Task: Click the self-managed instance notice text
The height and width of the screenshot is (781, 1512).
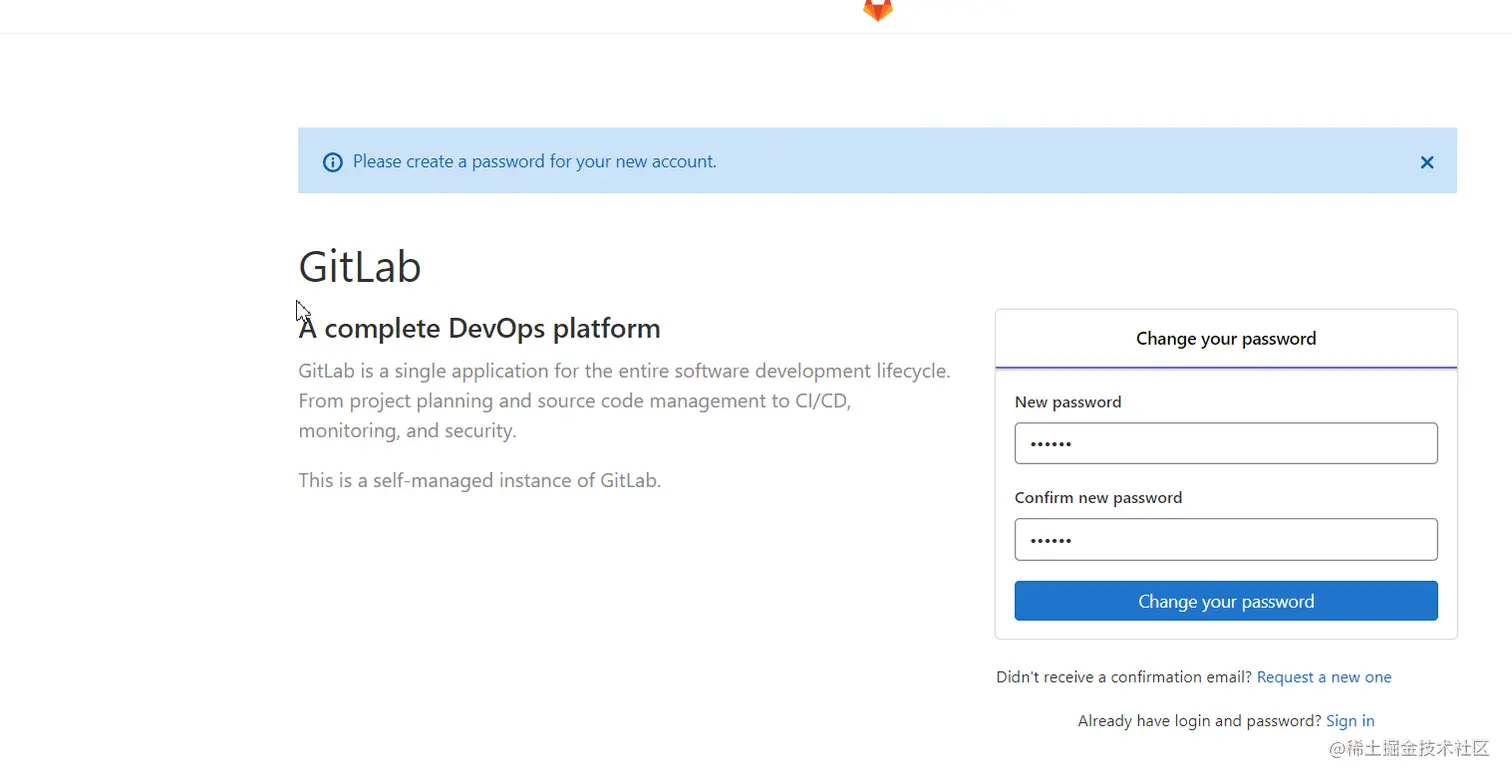Action: coord(479,480)
